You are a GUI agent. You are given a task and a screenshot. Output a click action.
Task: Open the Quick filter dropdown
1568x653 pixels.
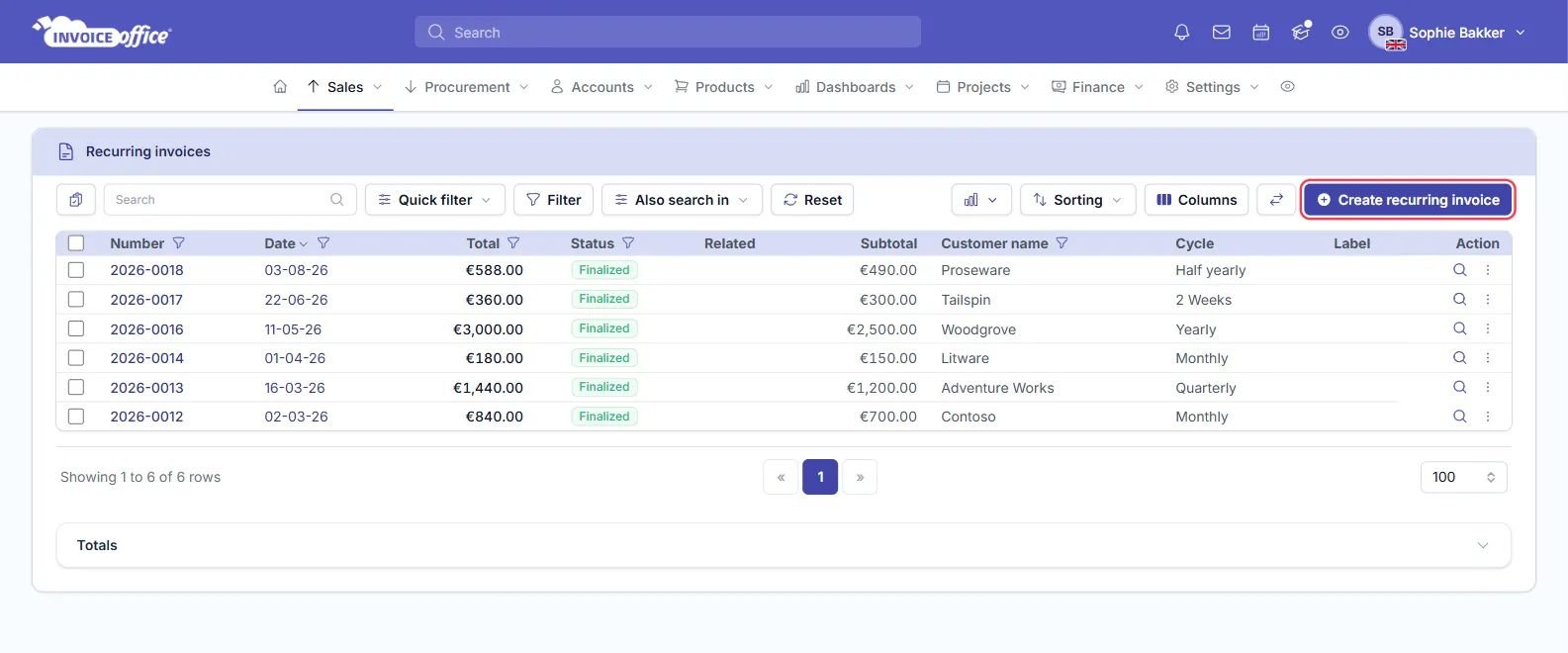[x=435, y=200]
